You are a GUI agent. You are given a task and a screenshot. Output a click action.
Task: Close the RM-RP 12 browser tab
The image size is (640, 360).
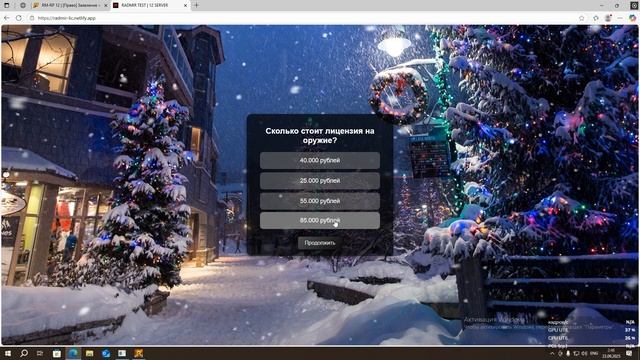[x=106, y=5]
